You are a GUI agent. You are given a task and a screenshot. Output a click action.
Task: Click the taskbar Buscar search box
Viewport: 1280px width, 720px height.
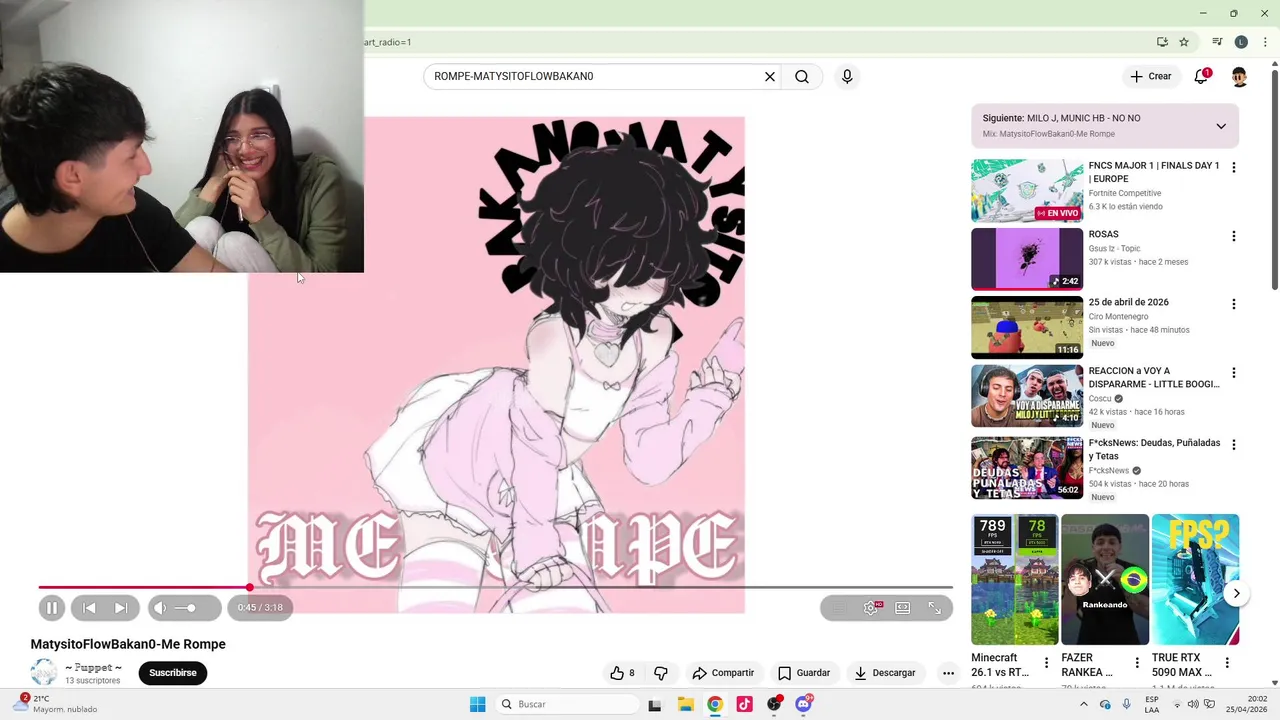coord(567,704)
